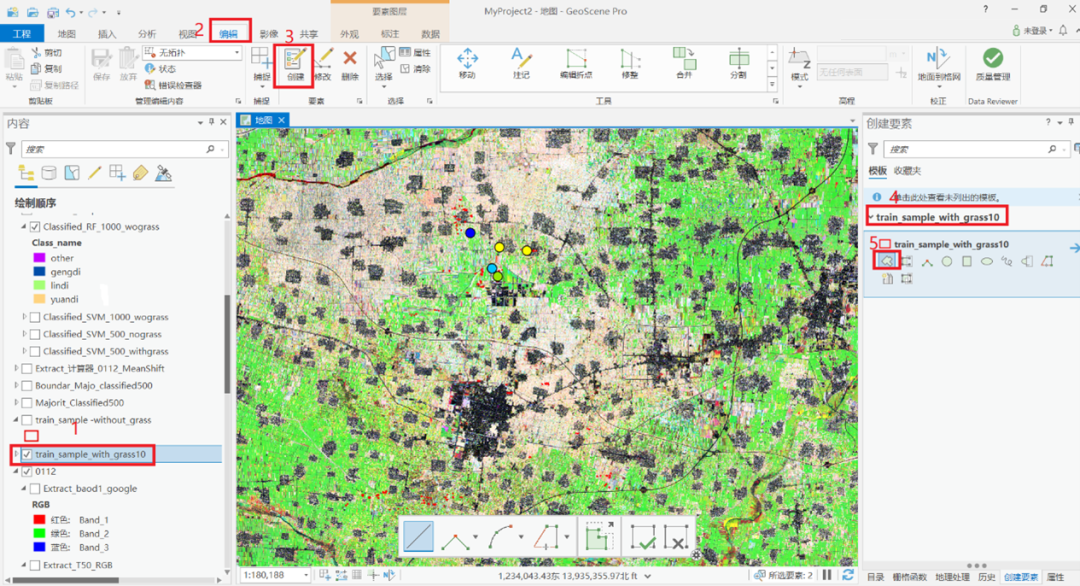Image resolution: width=1080 pixels, height=586 pixels.
Task: Toggle visibility of Classified_RF_1000_wograss layer
Action: pos(36,227)
